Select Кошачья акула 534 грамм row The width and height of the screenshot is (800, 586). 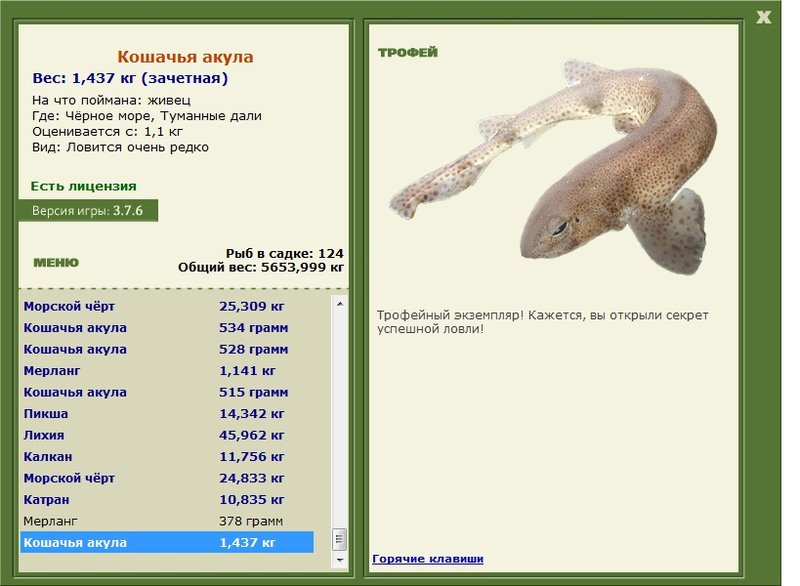pyautogui.click(x=167, y=327)
